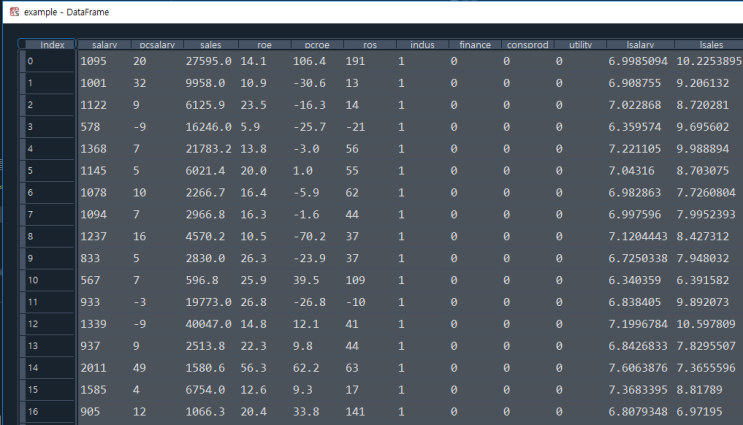The height and width of the screenshot is (425, 743).
Task: Select lsalary cell 6.340359
Action: 634,280
